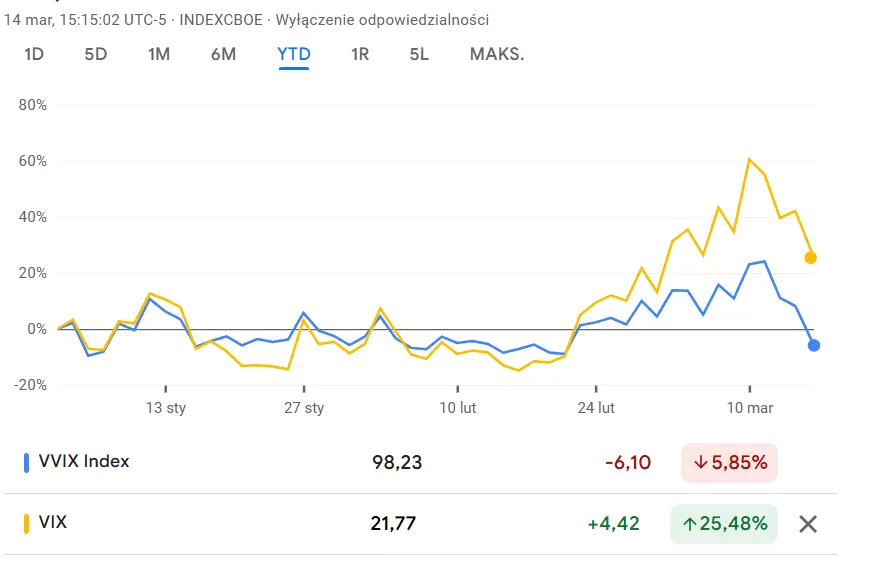Image resolution: width=870 pixels, height=562 pixels.
Task: Click the 10 lut date axis label
Action: [x=458, y=408]
